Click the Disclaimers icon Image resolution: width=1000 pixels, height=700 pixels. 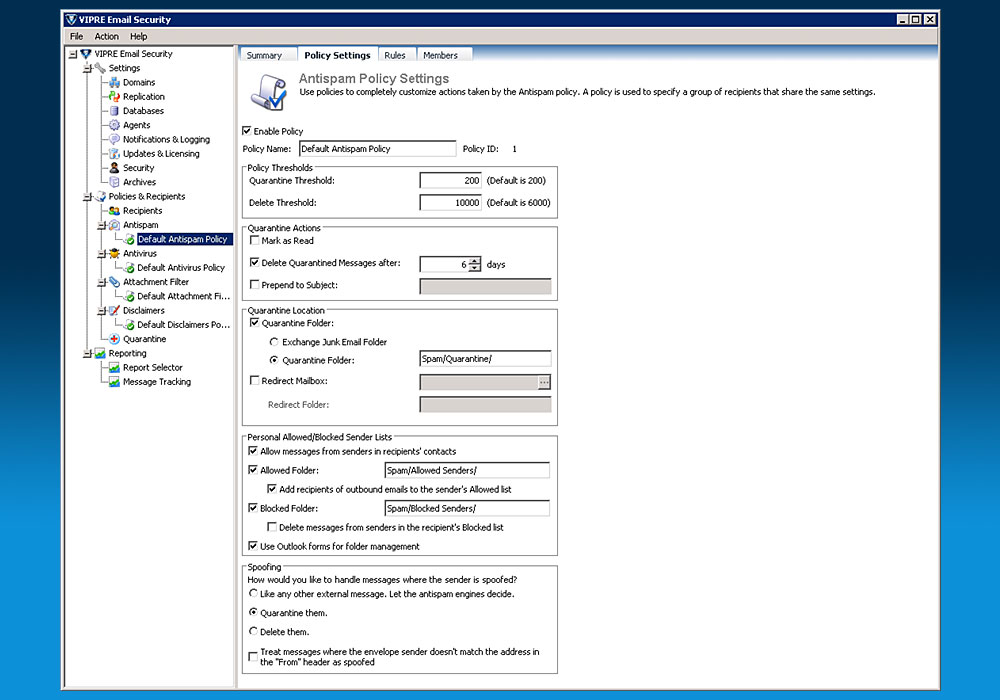pos(114,310)
